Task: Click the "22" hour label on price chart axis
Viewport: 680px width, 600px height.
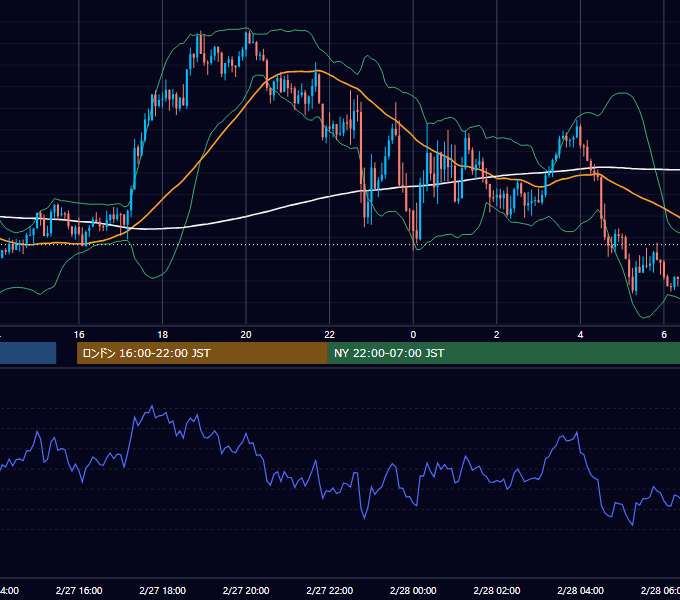Action: [x=330, y=335]
